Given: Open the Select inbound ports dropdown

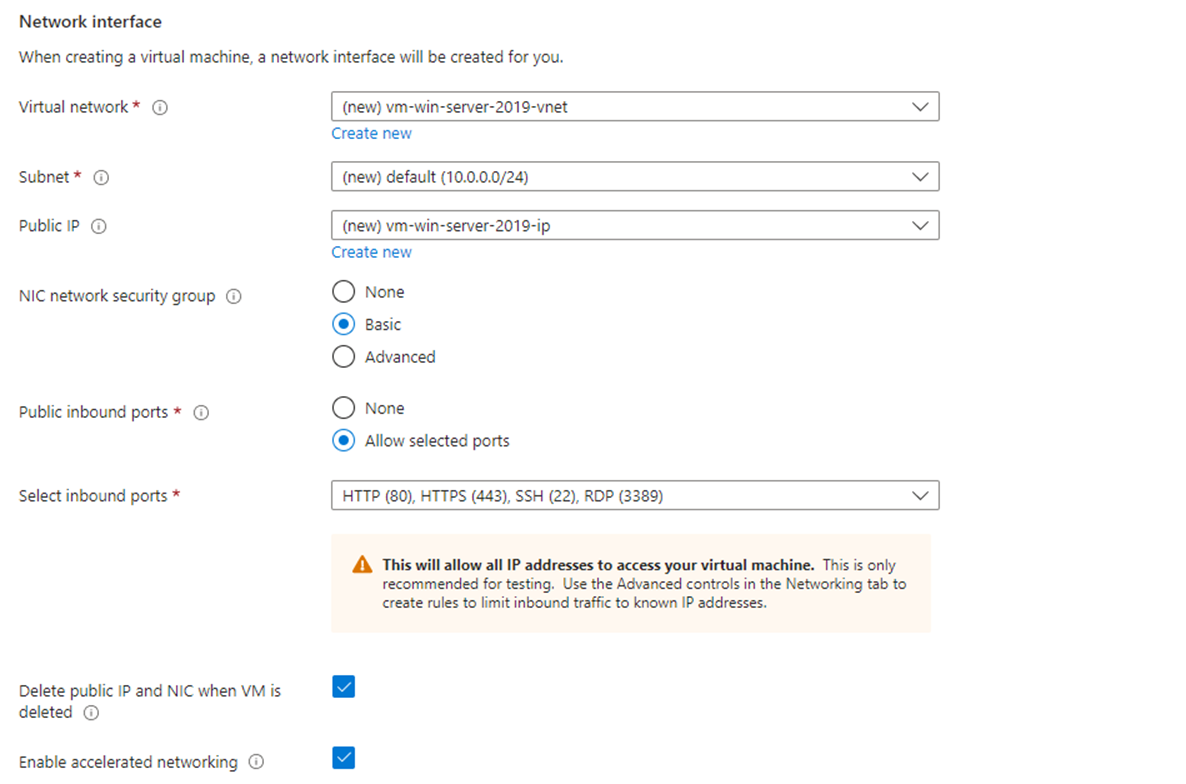Looking at the screenshot, I should 920,495.
